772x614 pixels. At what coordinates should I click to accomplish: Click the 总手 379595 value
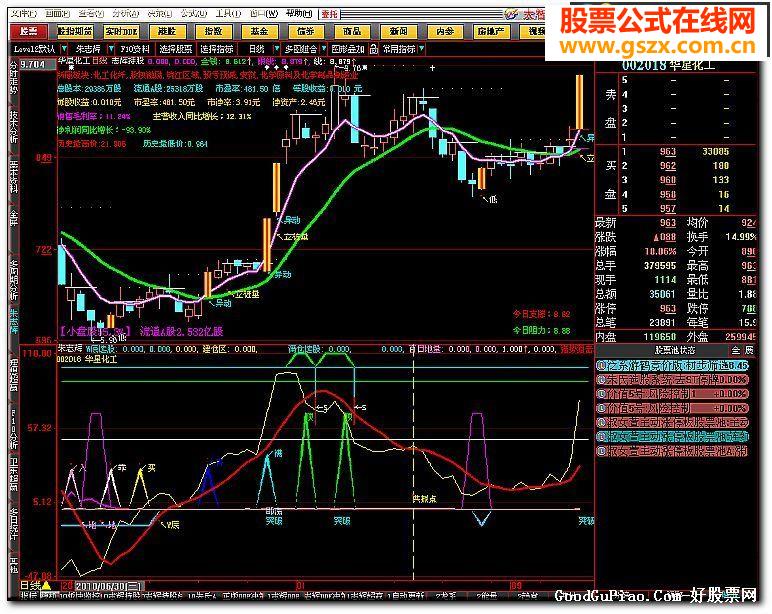tap(660, 266)
